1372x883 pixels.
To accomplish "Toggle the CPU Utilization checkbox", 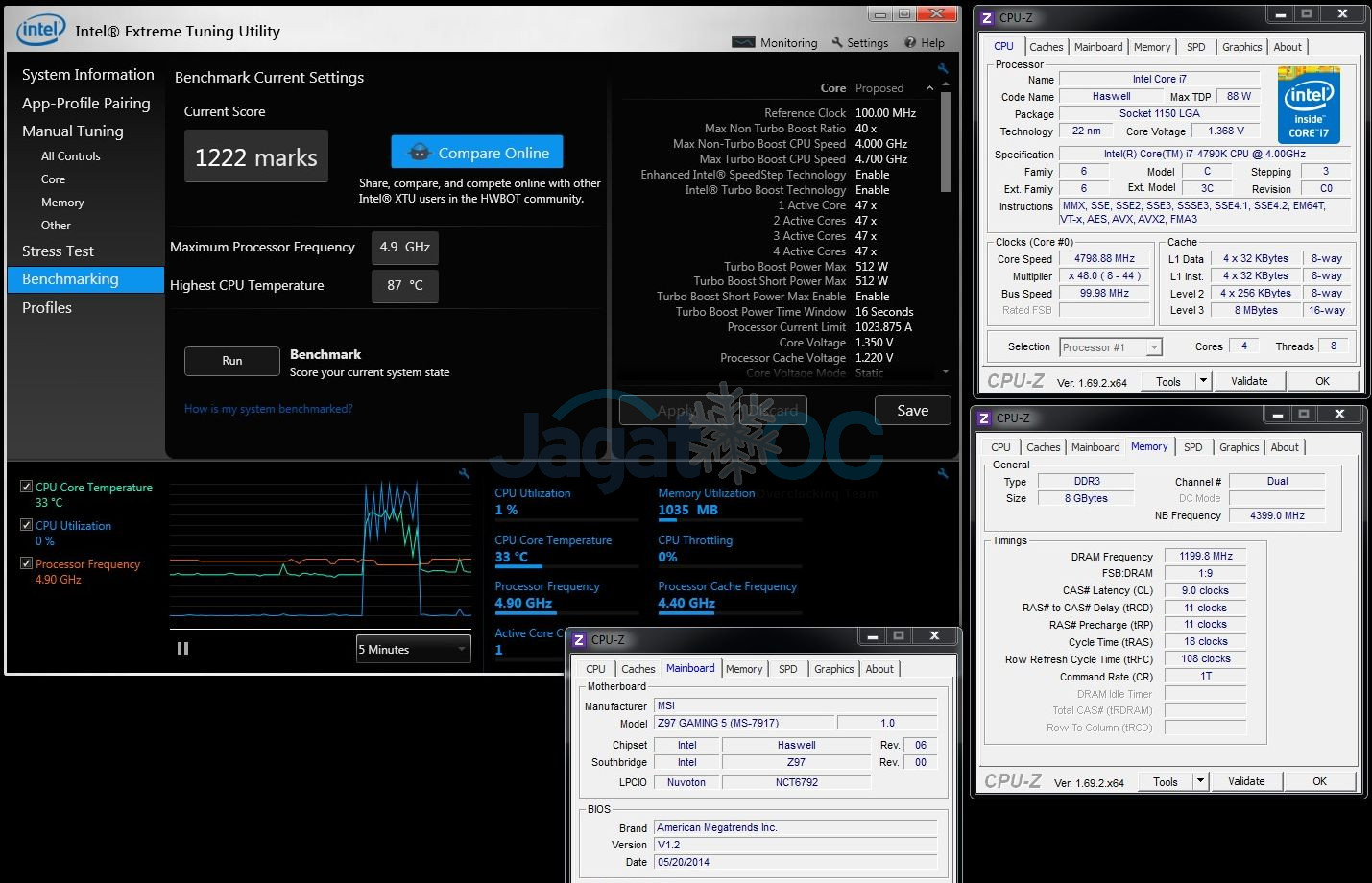I will point(26,525).
